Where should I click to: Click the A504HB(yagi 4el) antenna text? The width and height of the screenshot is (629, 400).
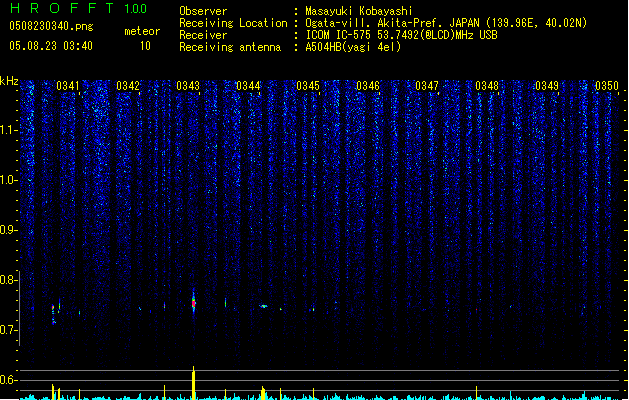click(x=353, y=47)
